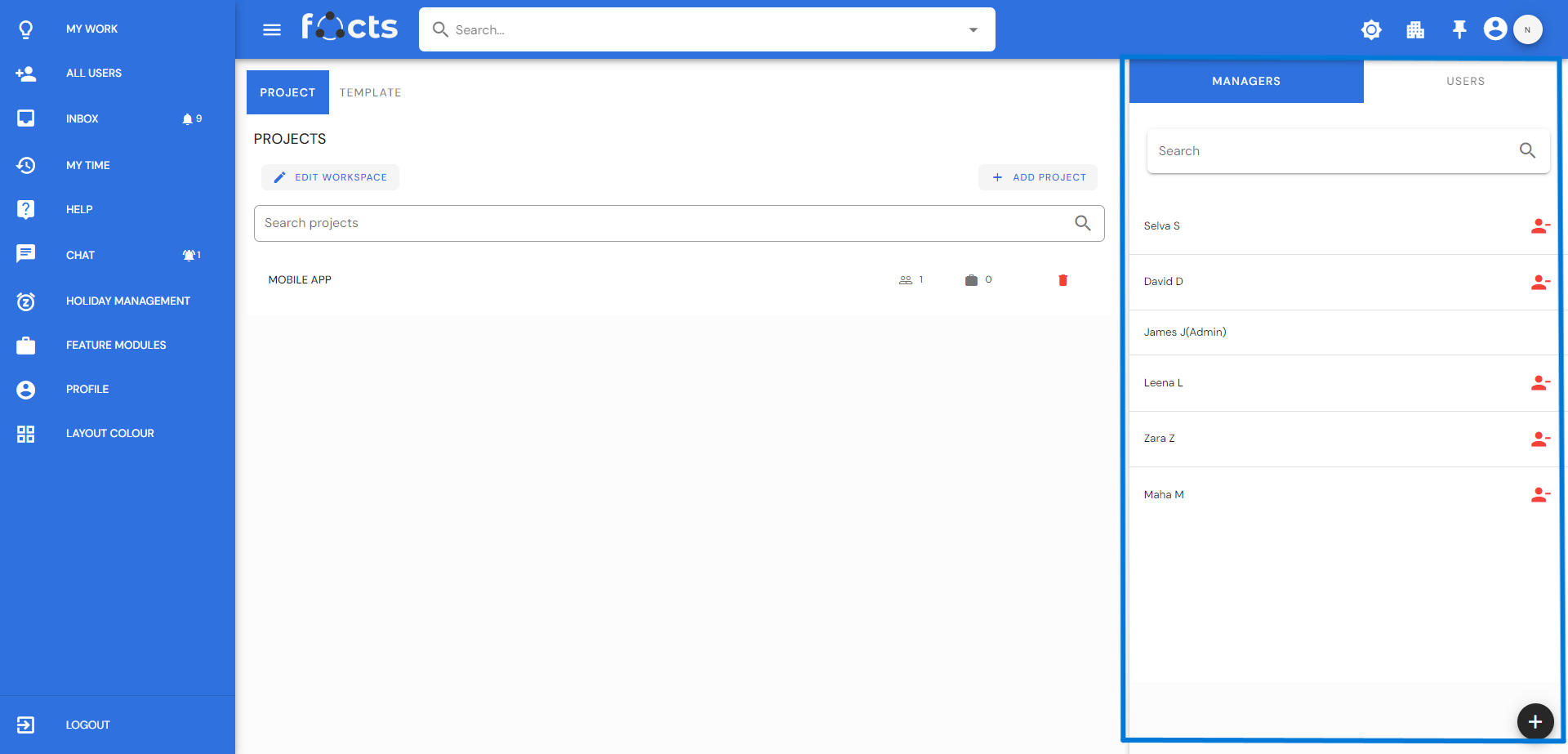Remove Selva S from managers
The height and width of the screenshot is (754, 1568).
click(1539, 226)
